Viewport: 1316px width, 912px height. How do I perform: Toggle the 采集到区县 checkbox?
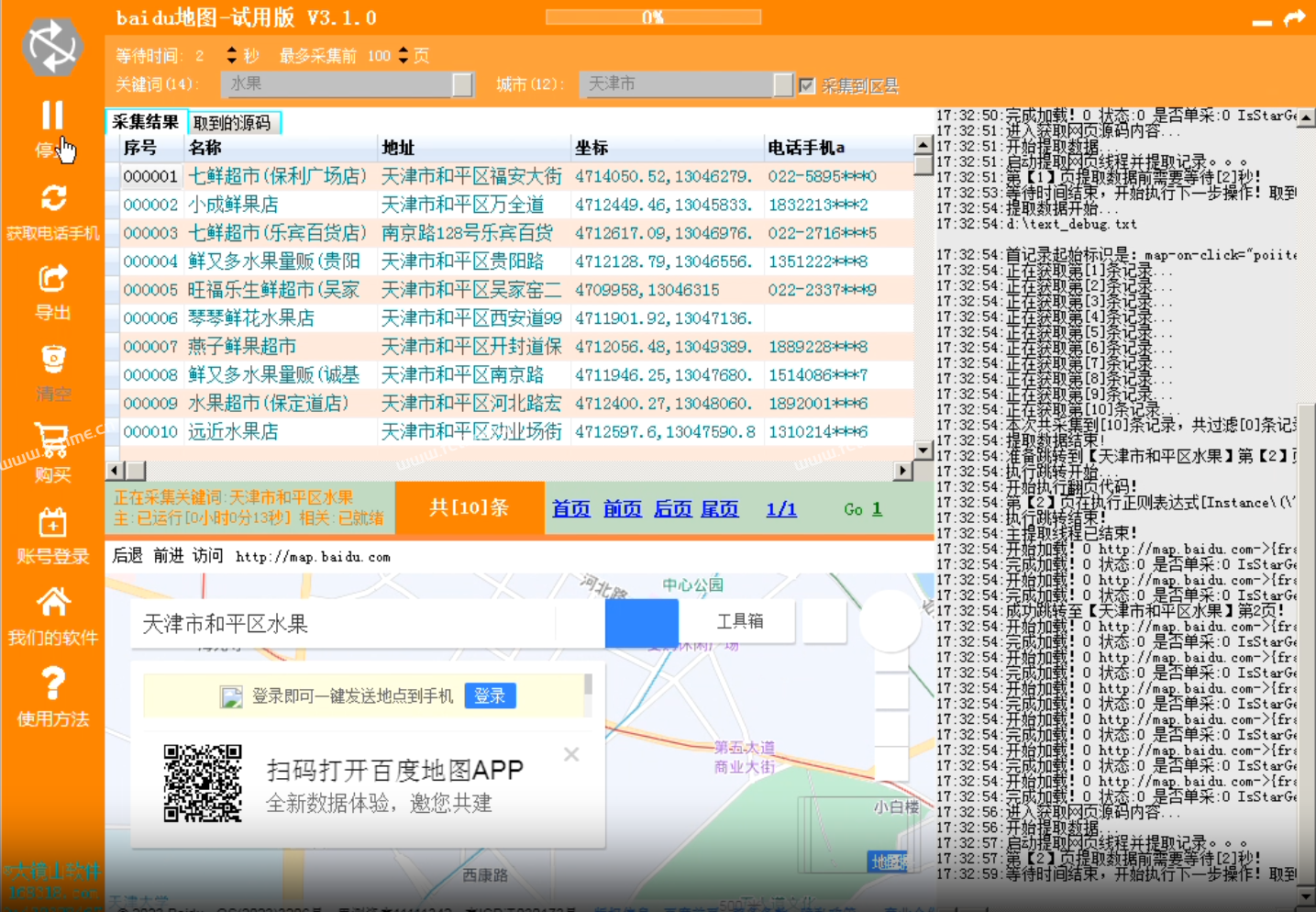point(806,85)
